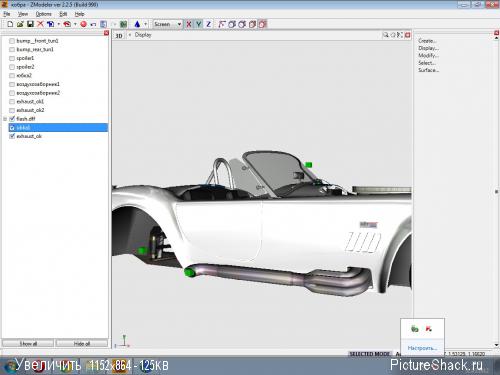Expand the Create... command group

(x=427, y=41)
